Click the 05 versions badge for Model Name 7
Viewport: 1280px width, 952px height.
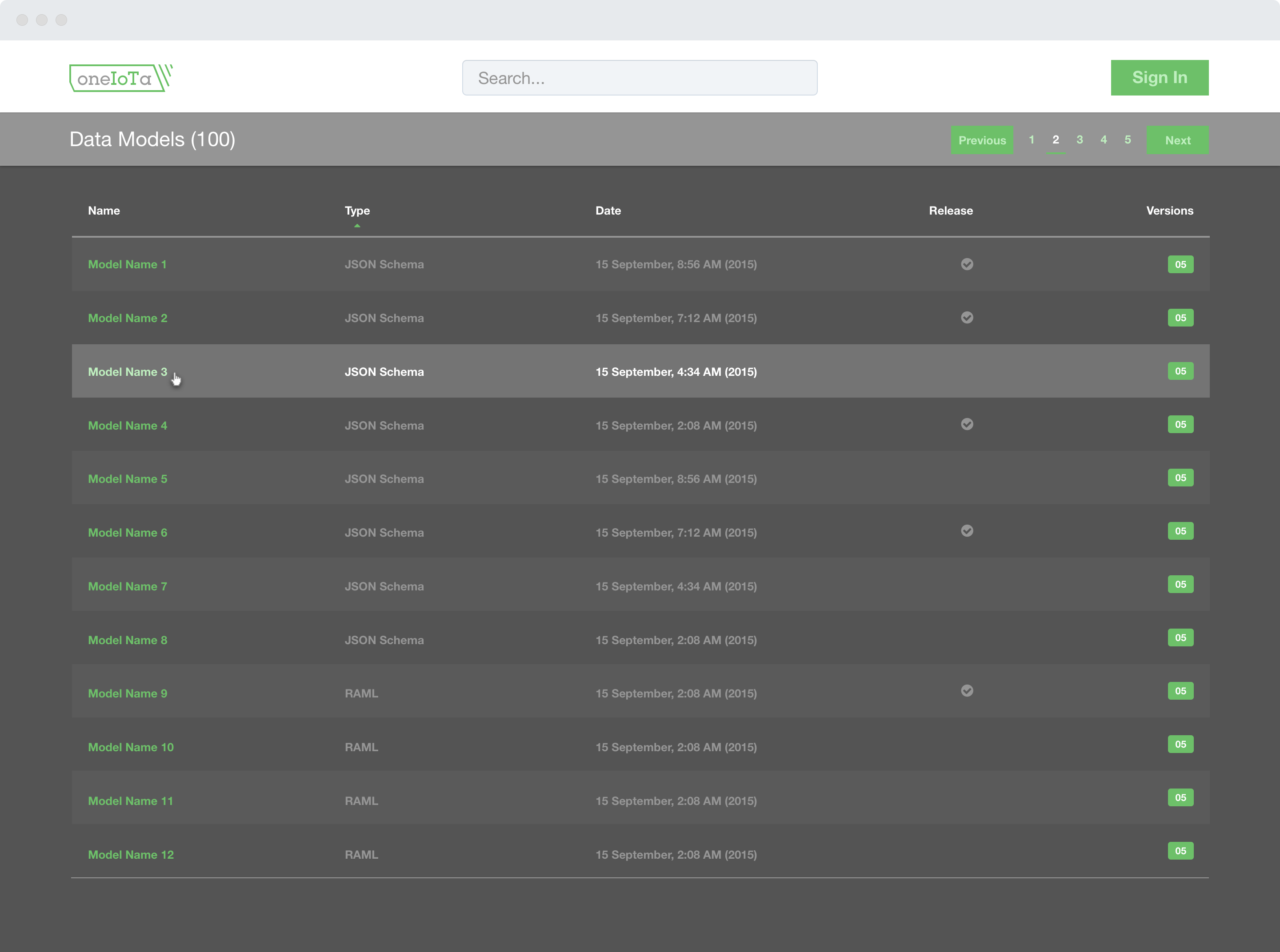click(x=1180, y=584)
